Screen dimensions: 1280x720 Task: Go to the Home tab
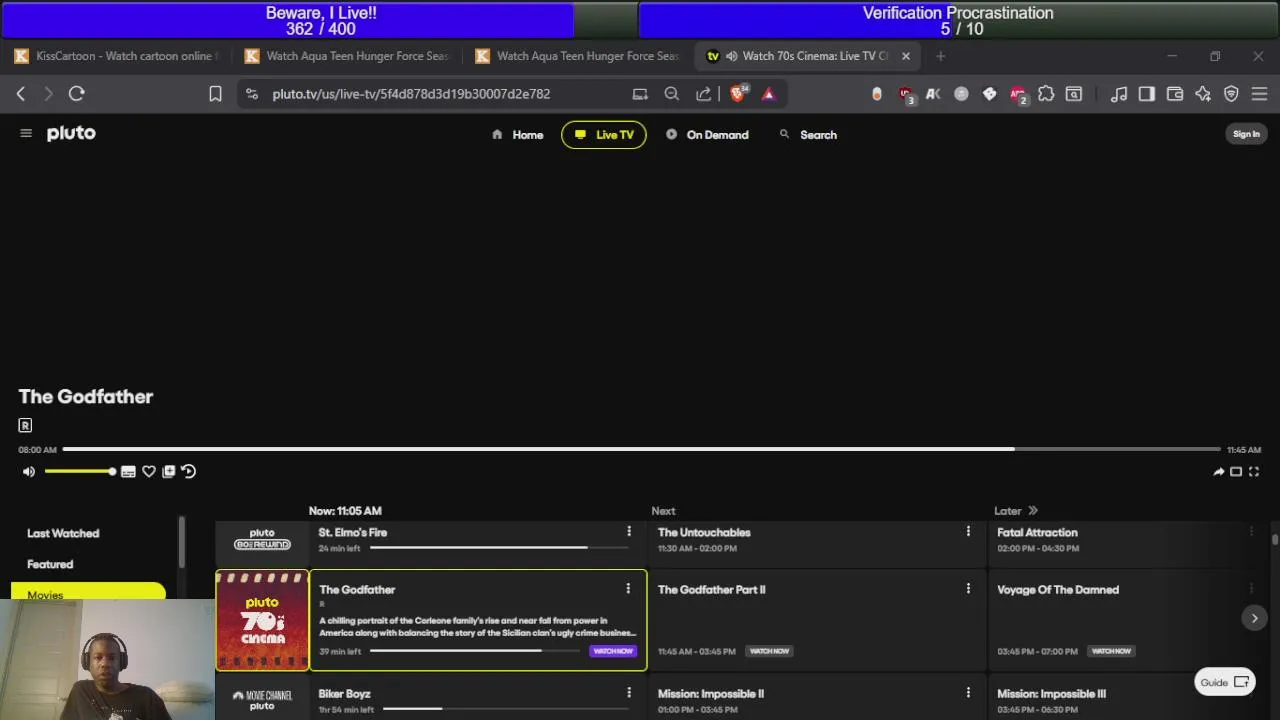pos(517,135)
